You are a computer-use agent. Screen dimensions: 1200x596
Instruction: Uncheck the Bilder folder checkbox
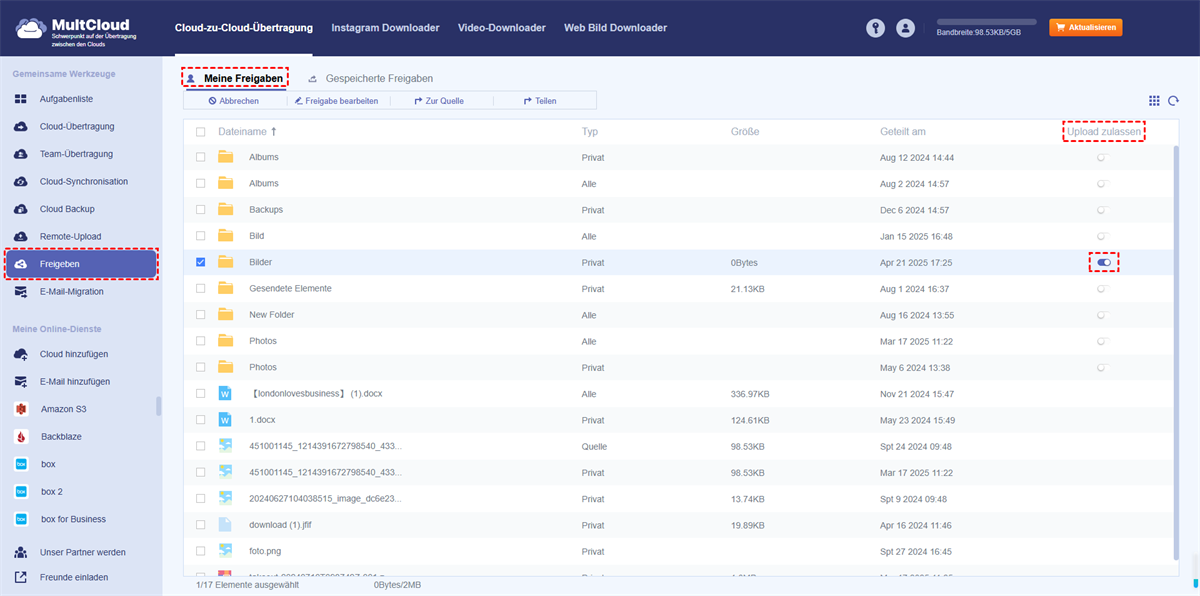point(201,262)
